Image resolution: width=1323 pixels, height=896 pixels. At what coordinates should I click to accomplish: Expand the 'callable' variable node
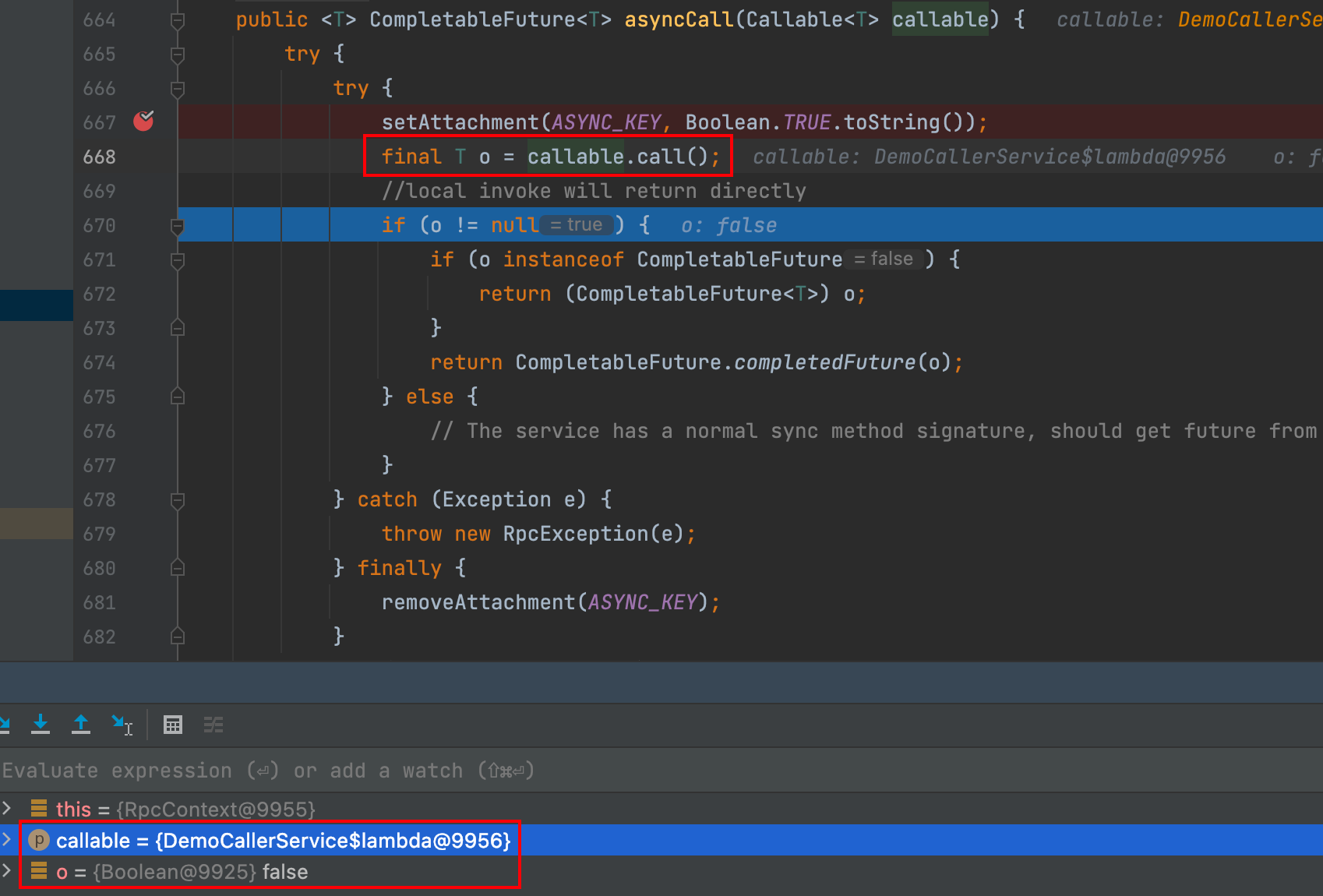tap(7, 839)
